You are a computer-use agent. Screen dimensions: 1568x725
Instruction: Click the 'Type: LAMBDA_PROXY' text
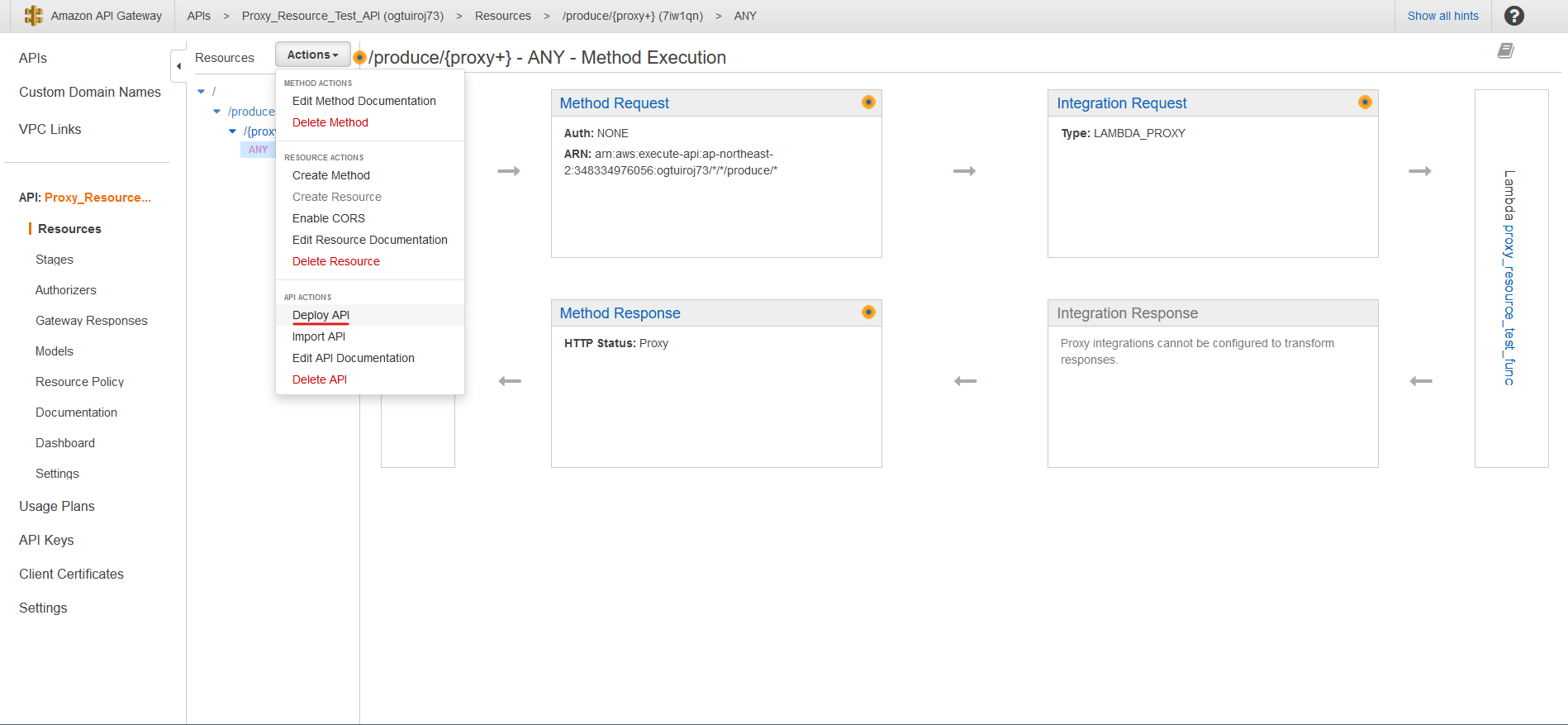point(1124,133)
